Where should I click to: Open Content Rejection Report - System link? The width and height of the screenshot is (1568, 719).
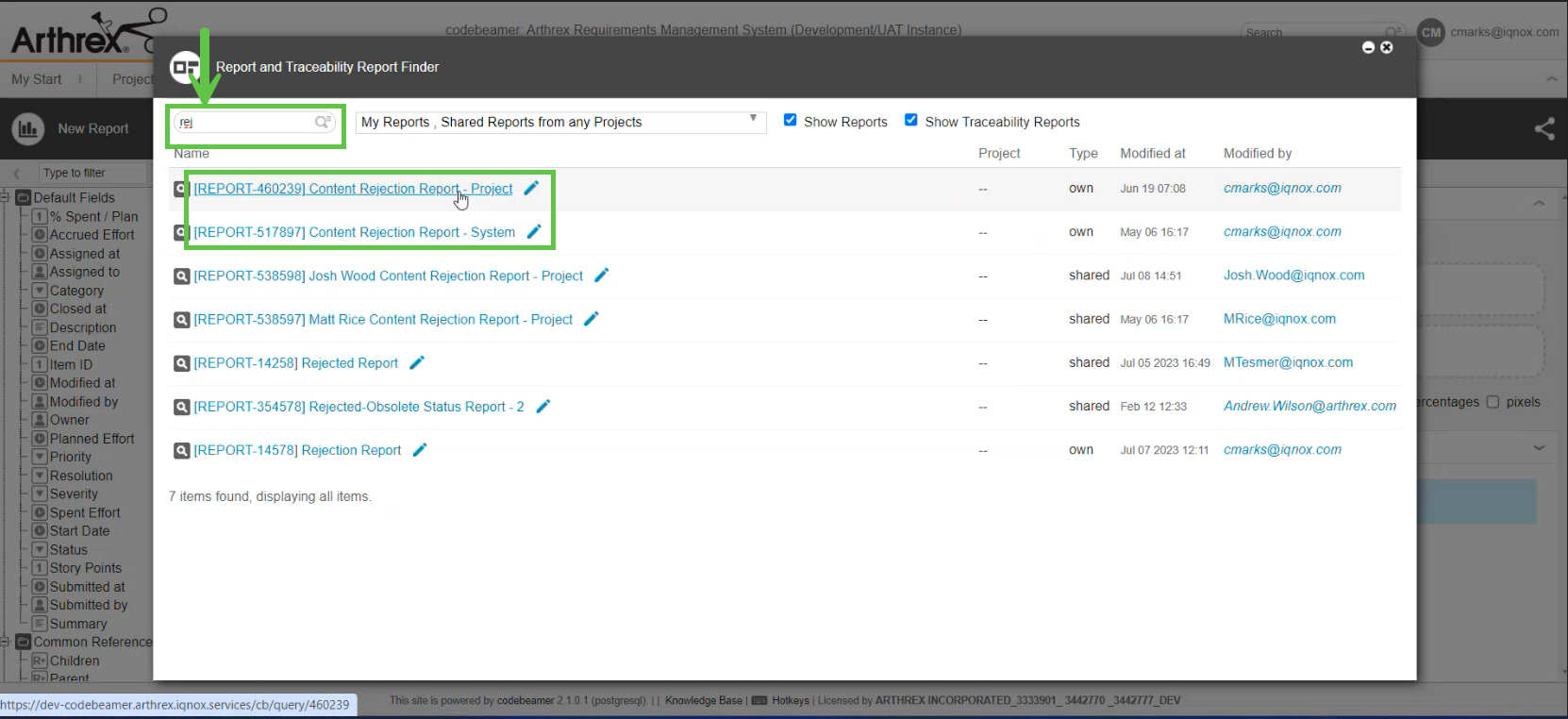[x=354, y=232]
